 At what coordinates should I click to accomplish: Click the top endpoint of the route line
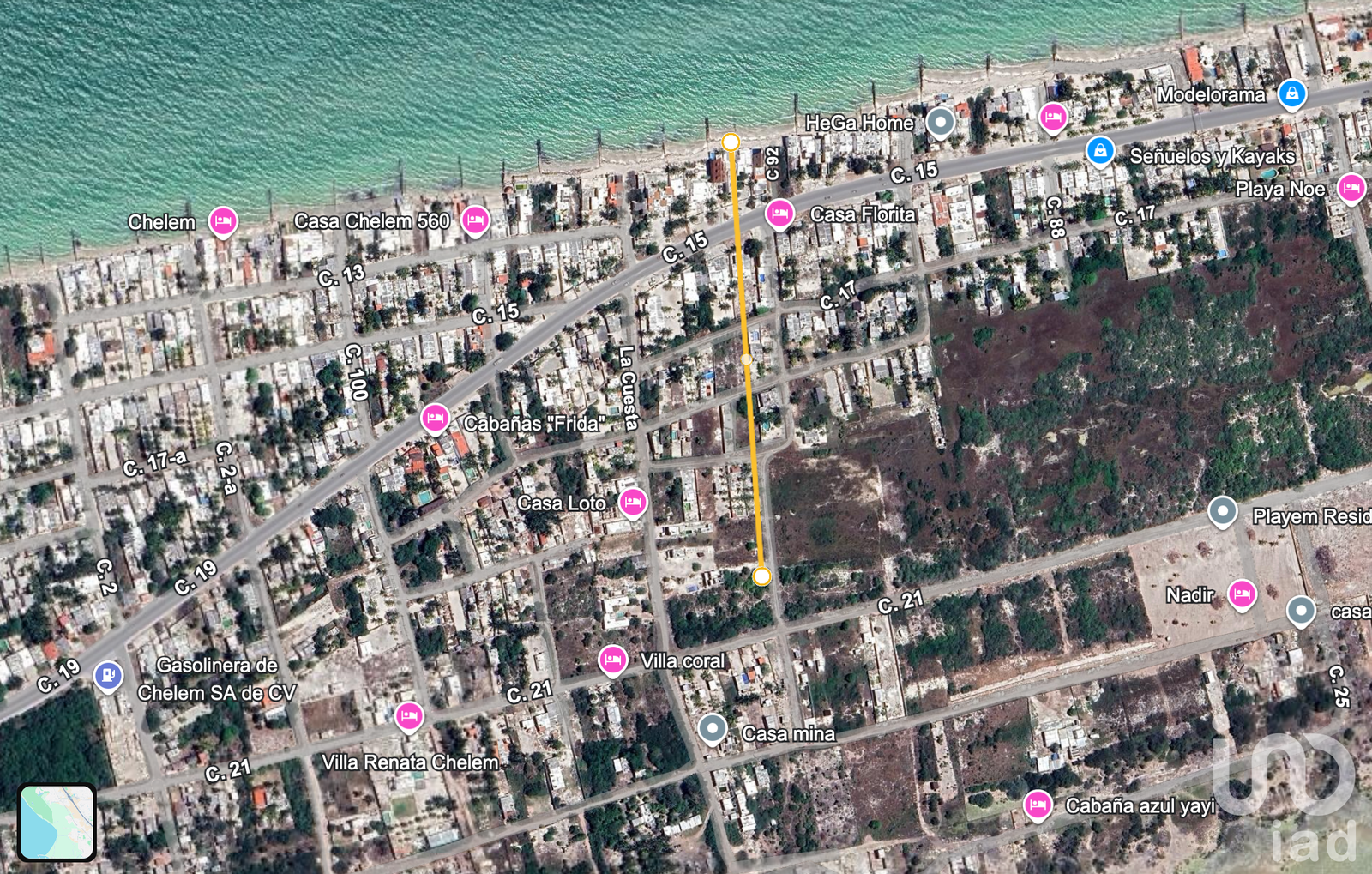pyautogui.click(x=730, y=141)
